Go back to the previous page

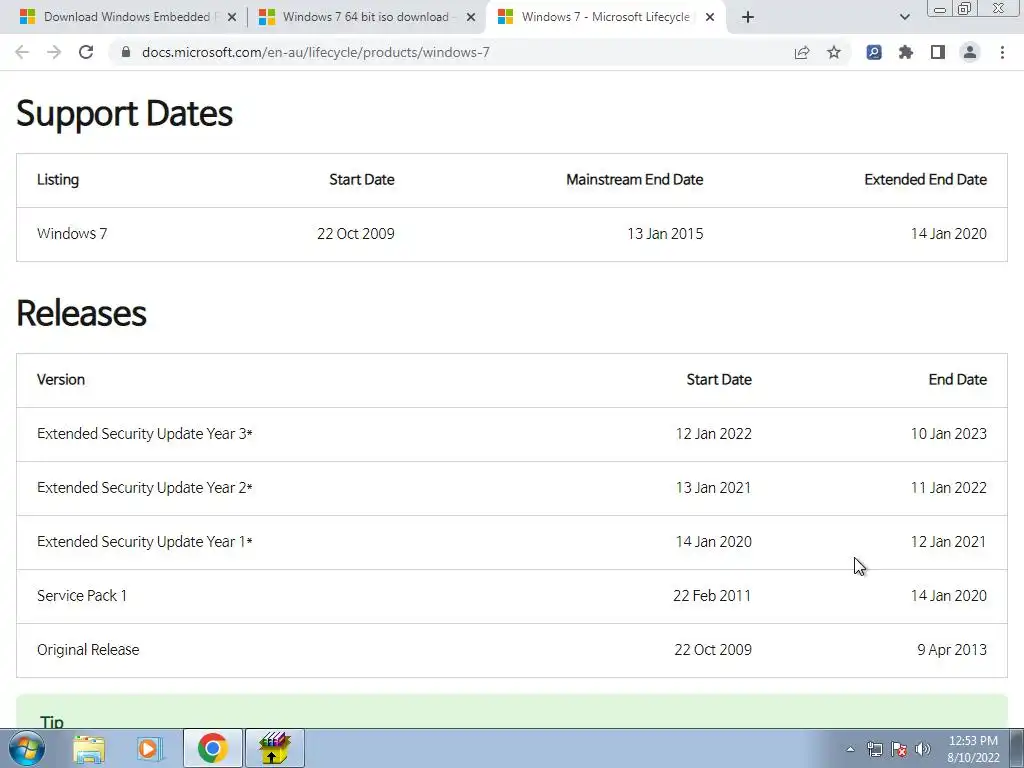pyautogui.click(x=22, y=52)
